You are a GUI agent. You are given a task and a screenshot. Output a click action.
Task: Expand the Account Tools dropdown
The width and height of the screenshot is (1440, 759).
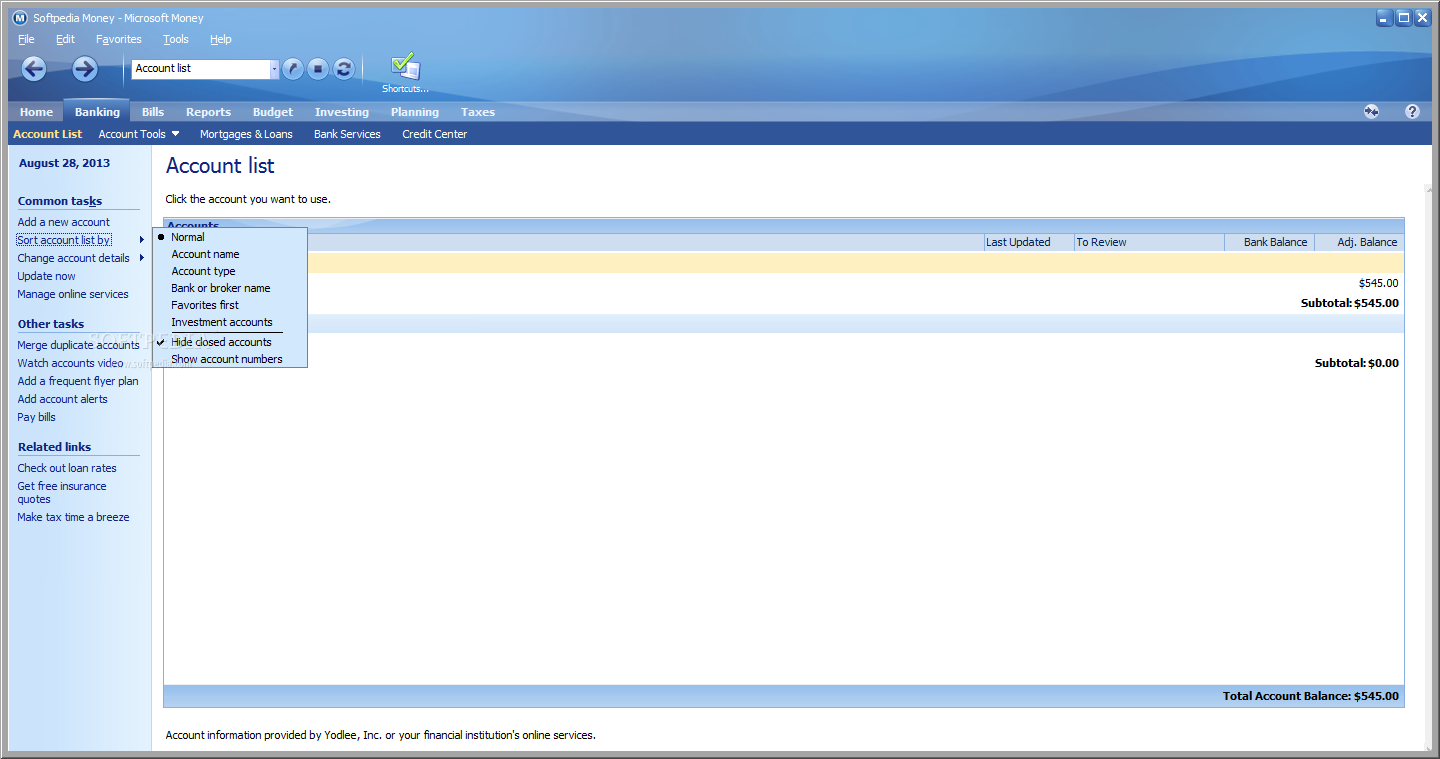139,134
